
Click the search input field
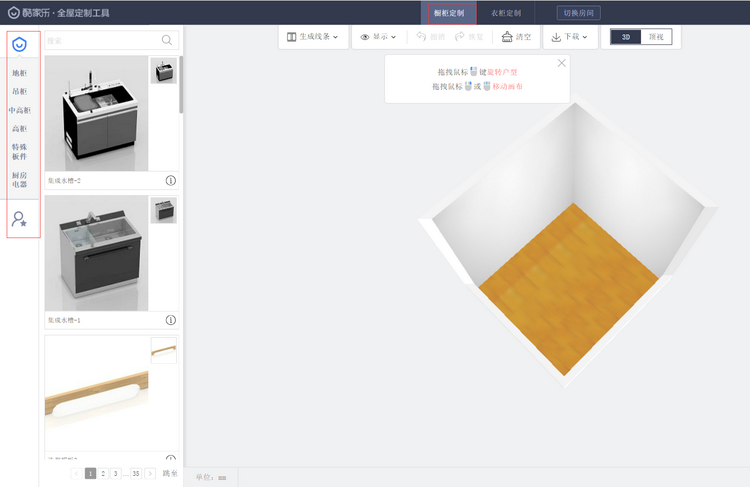[x=112, y=41]
